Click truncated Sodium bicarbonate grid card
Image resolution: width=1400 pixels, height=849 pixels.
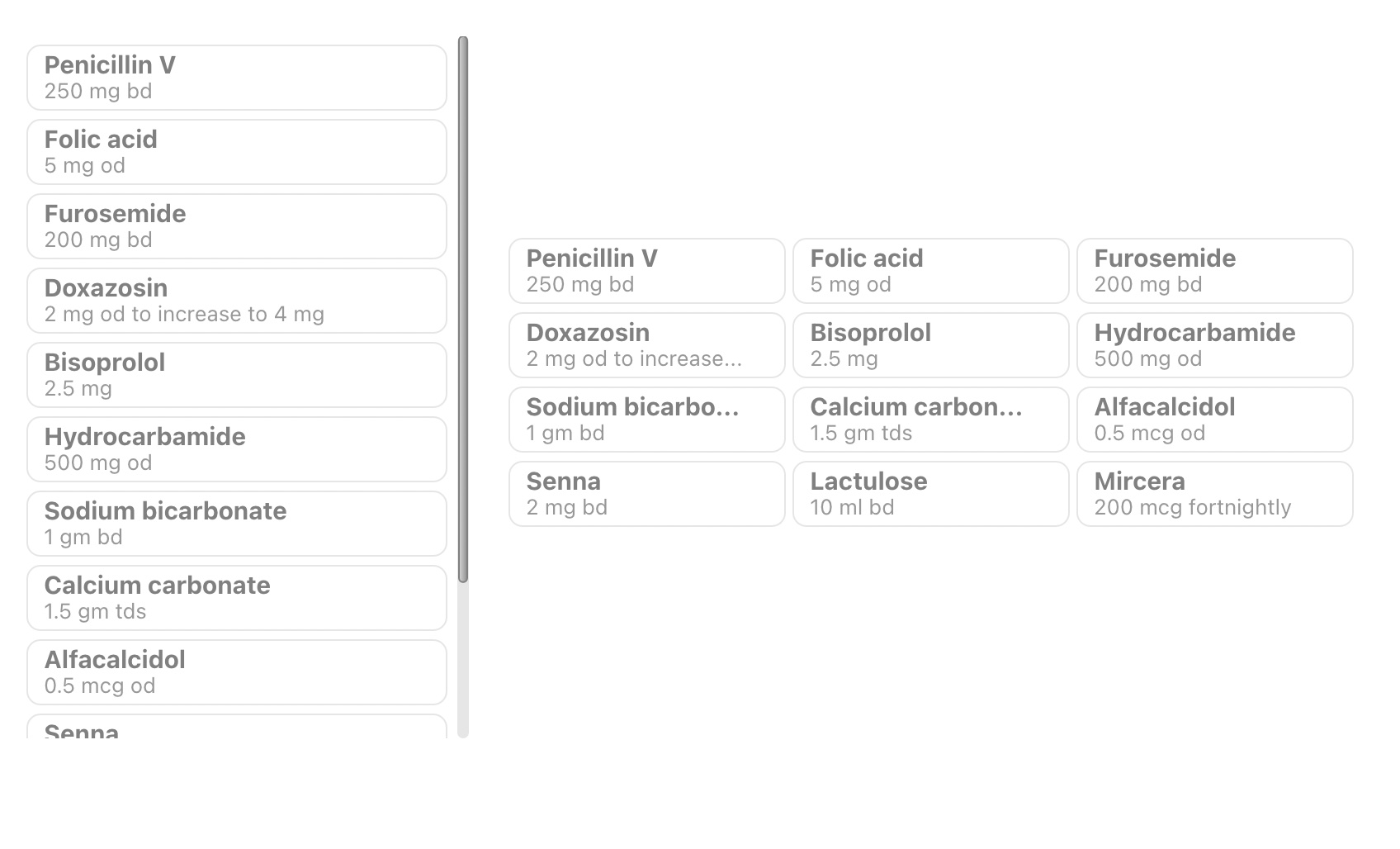click(x=646, y=420)
